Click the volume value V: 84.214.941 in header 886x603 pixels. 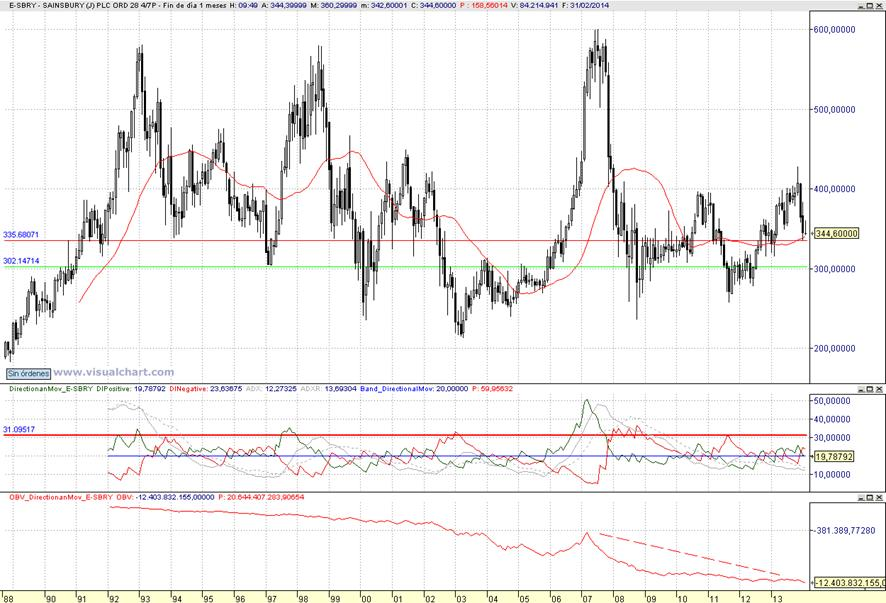pos(535,5)
